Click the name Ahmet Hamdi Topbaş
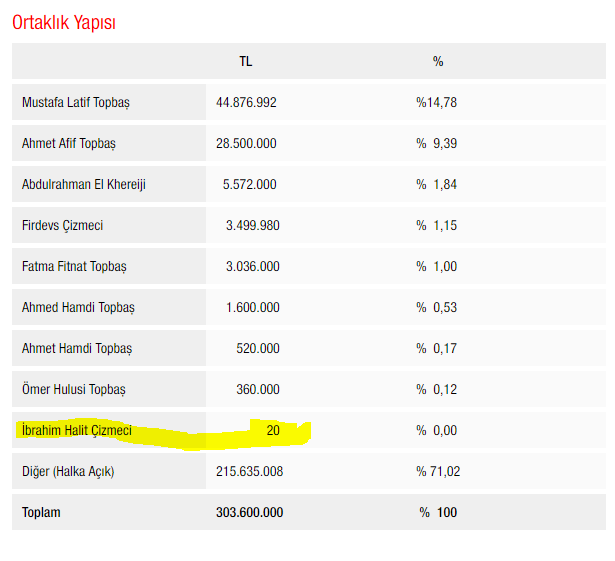 (x=77, y=349)
